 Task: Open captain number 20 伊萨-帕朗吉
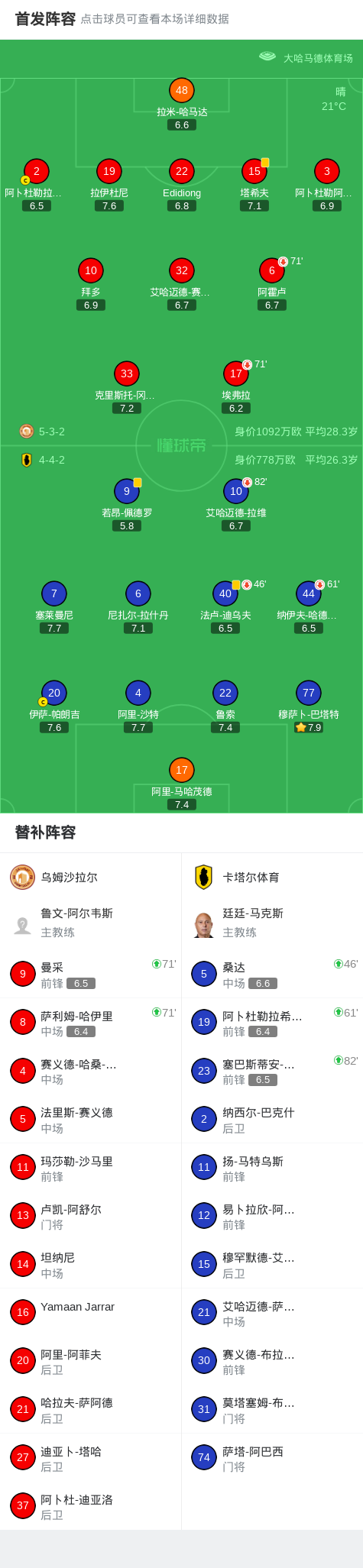(x=54, y=706)
